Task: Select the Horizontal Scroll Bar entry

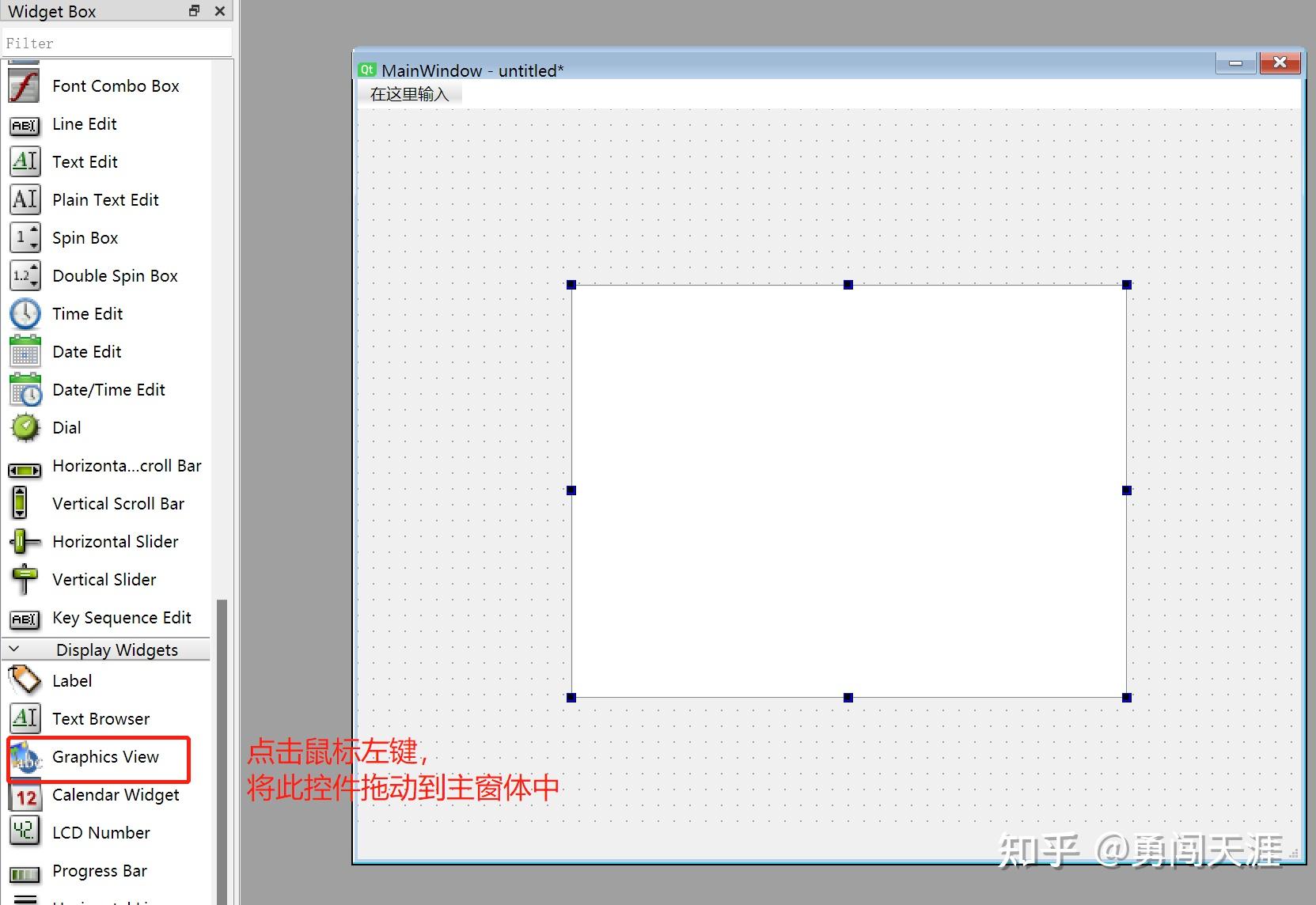Action: tap(127, 465)
